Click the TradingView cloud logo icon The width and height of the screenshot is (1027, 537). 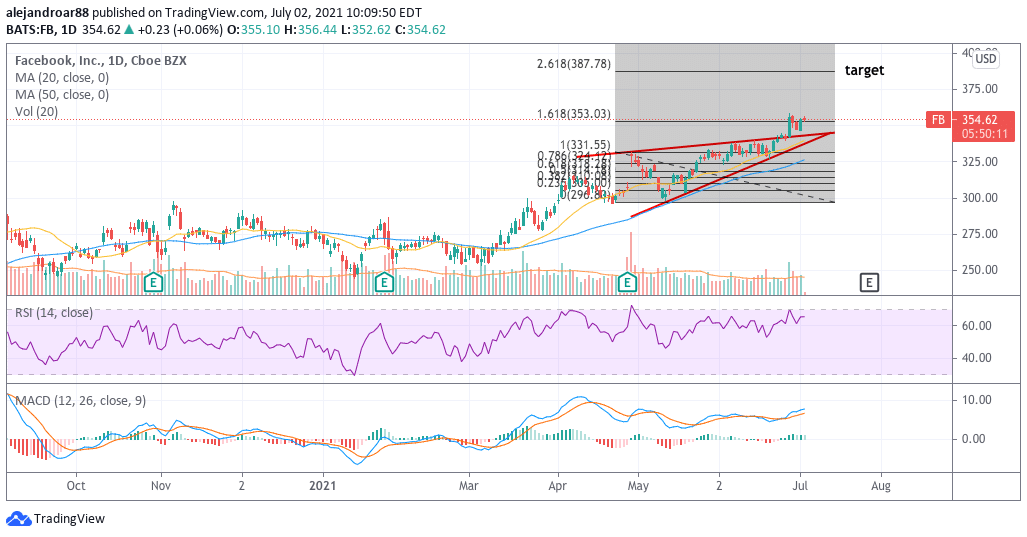point(18,519)
